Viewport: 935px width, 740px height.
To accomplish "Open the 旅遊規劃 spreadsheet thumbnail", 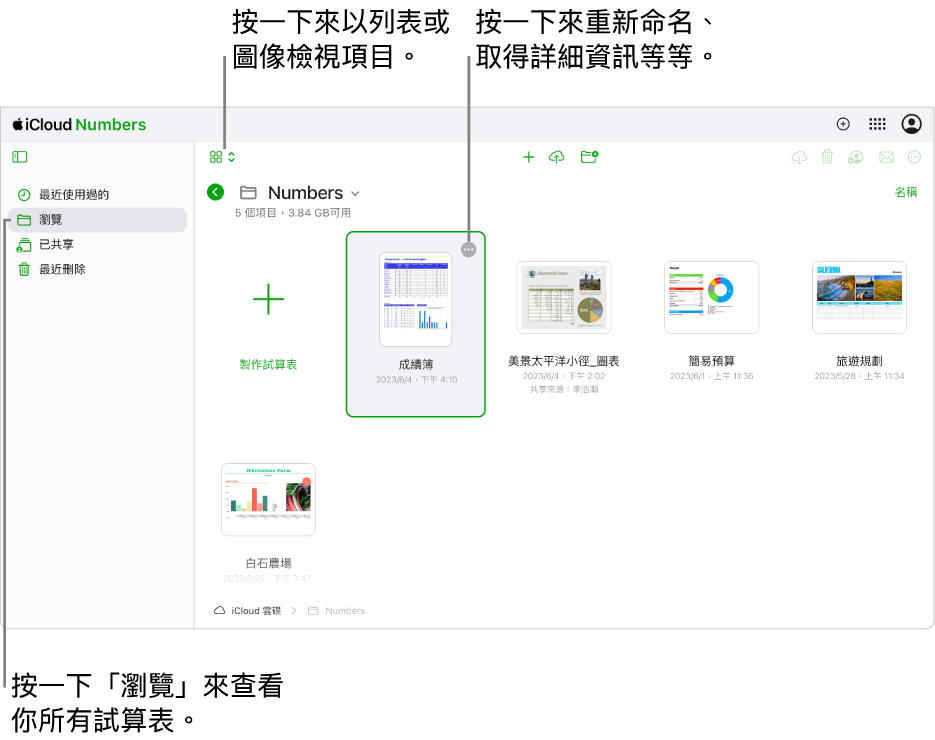I will (x=859, y=297).
